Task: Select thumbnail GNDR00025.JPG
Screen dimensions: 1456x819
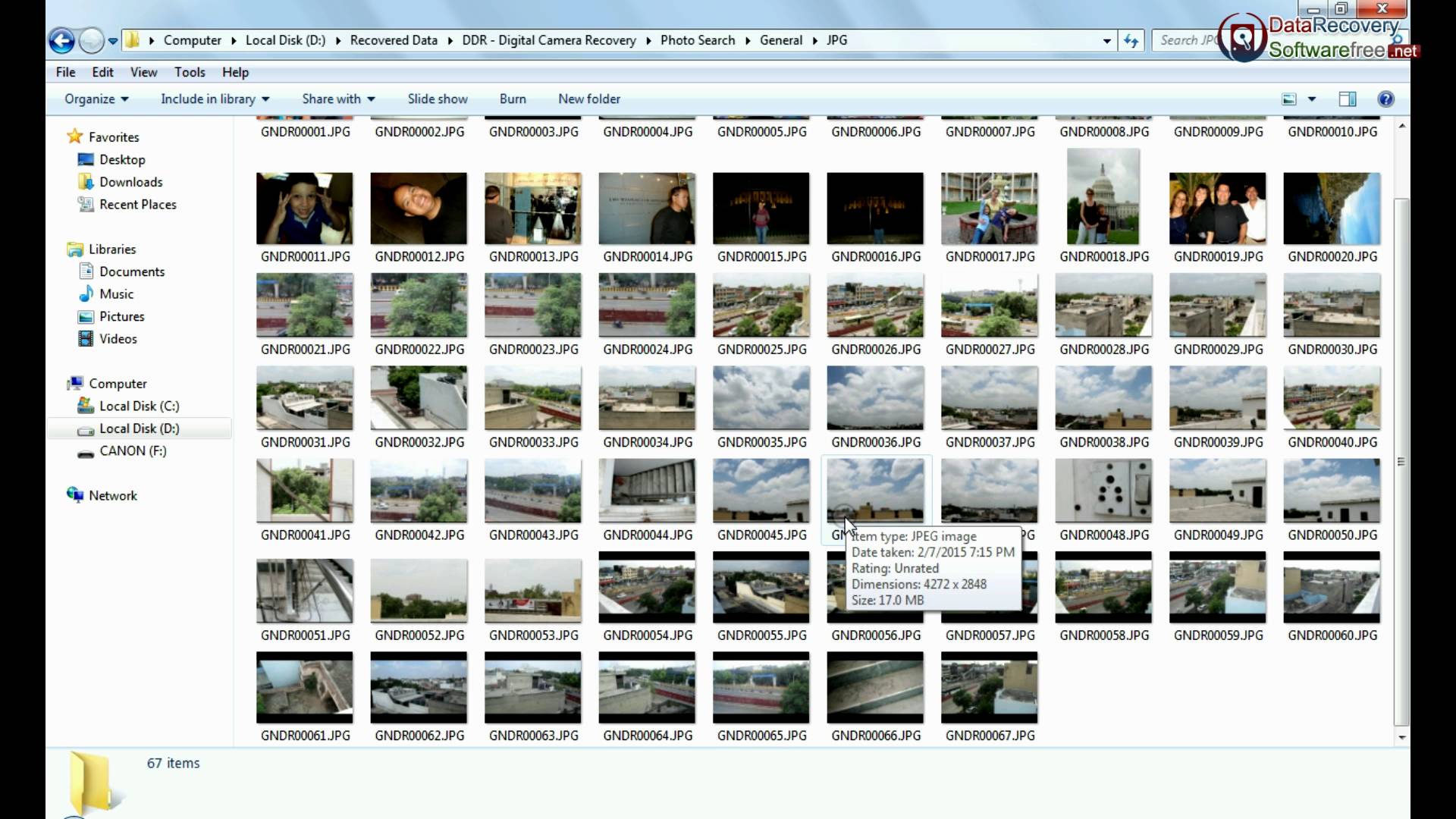Action: coord(761,305)
